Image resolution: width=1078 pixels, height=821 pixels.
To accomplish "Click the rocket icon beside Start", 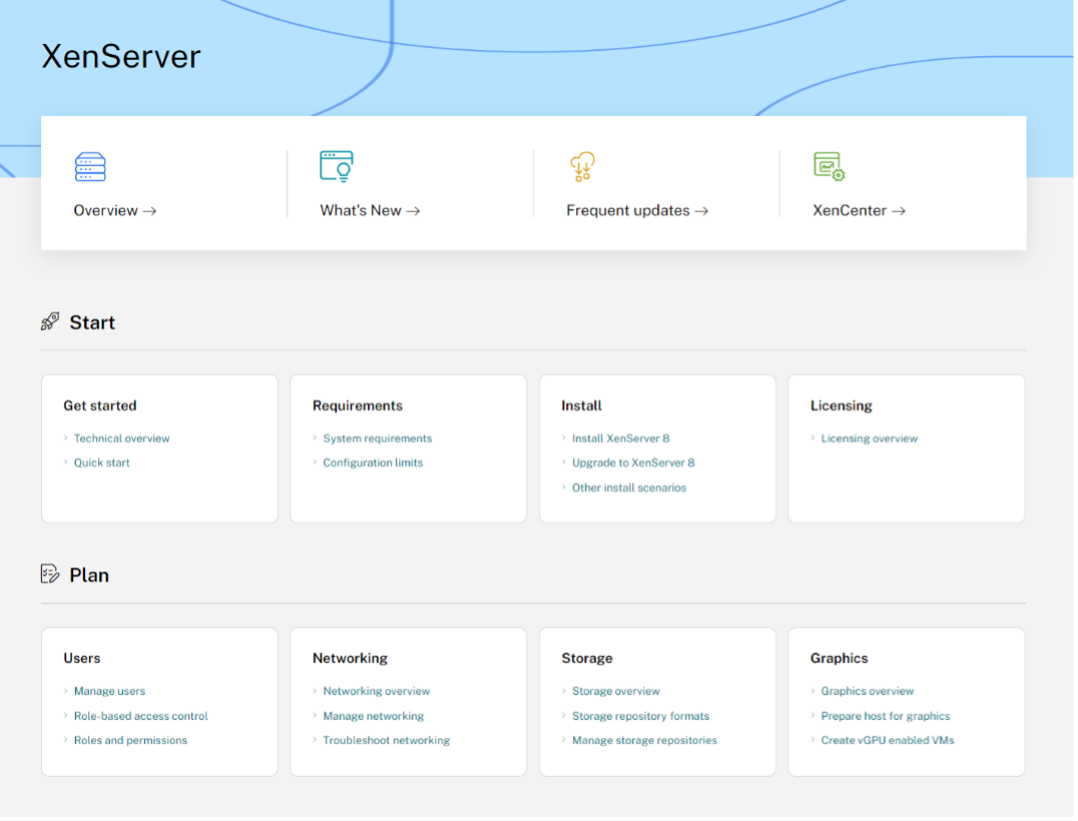I will (x=50, y=322).
